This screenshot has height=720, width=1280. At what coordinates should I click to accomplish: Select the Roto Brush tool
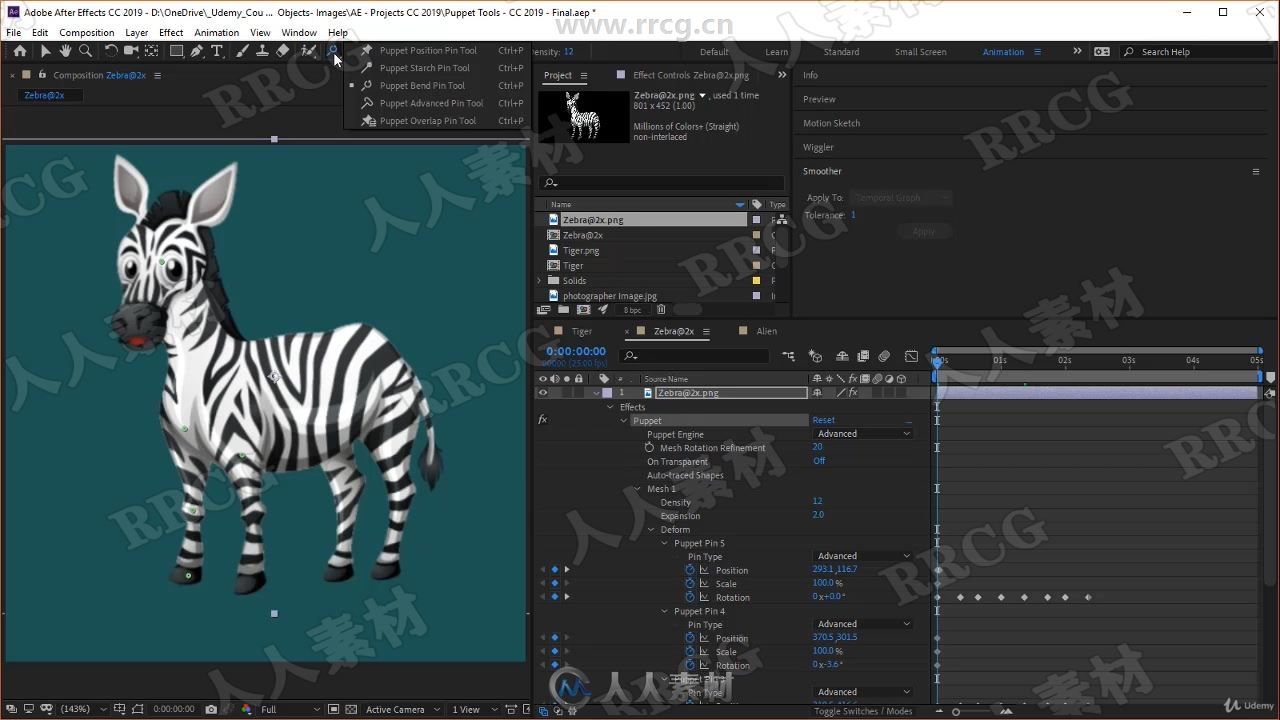(308, 51)
